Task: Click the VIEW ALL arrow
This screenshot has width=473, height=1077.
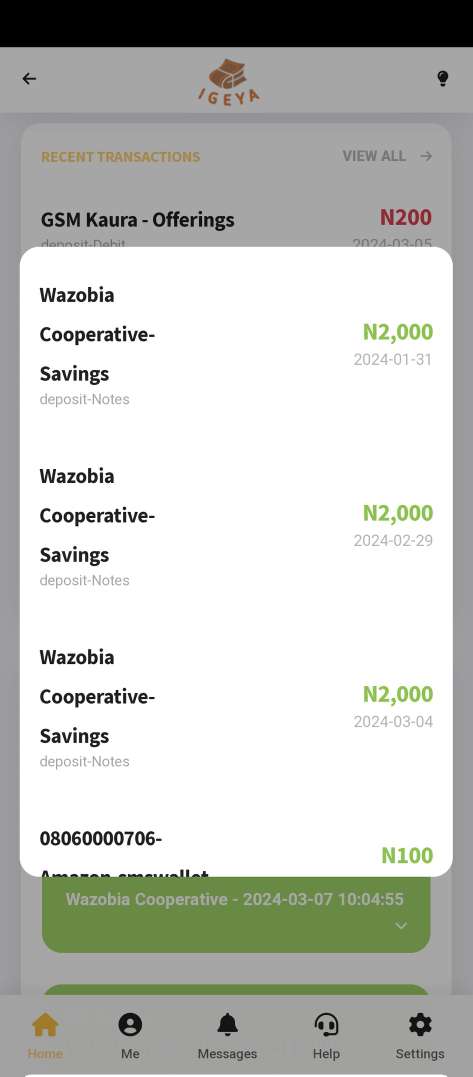Action: click(x=426, y=157)
